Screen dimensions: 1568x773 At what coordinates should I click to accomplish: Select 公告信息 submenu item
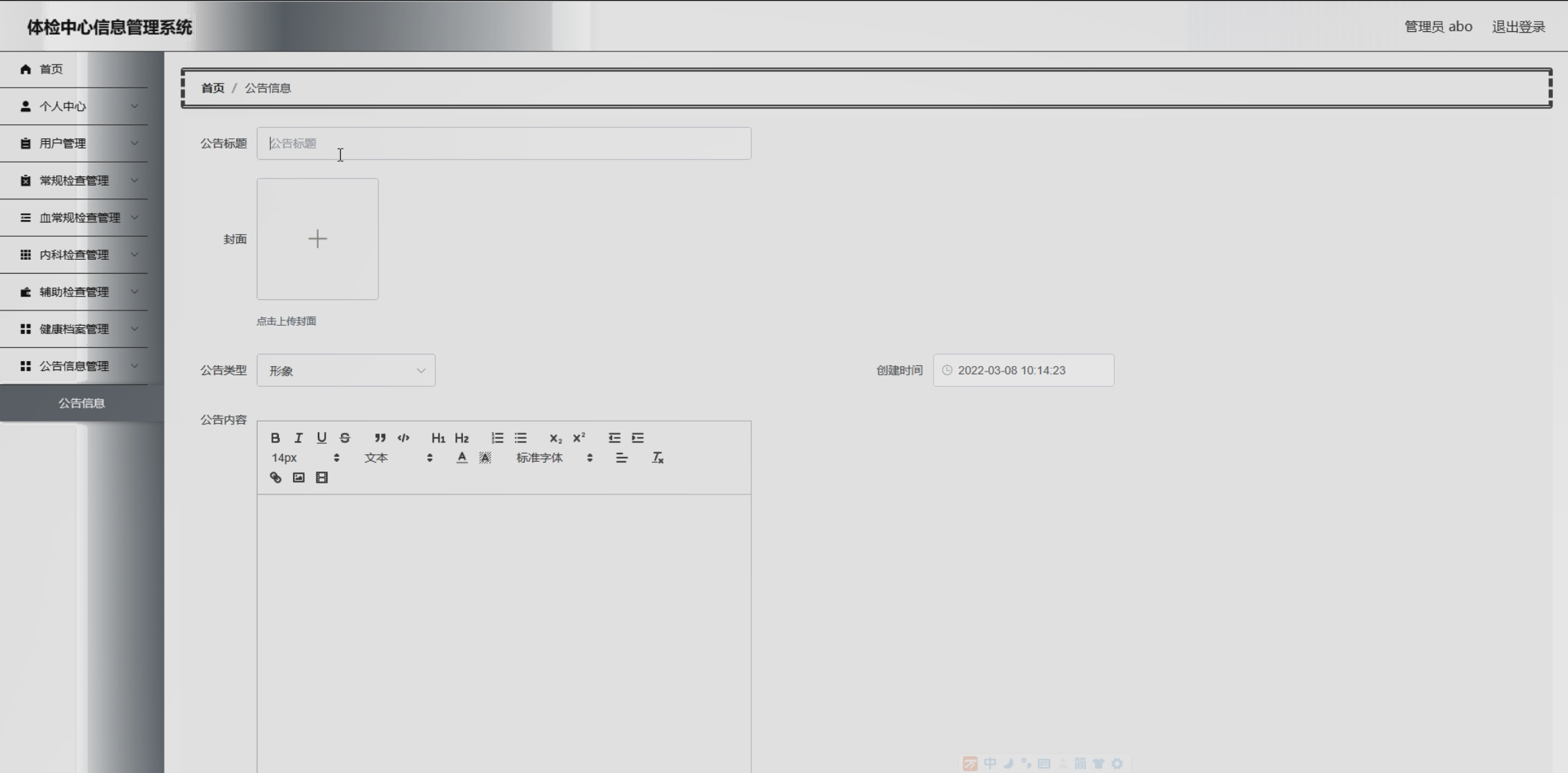pyautogui.click(x=81, y=404)
